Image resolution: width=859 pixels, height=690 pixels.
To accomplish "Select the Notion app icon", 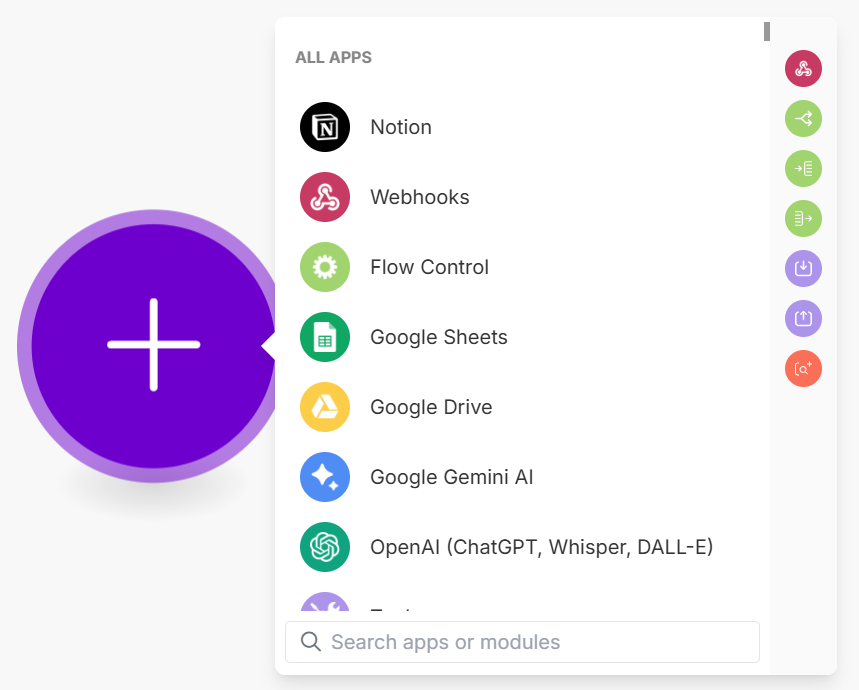I will tap(325, 127).
